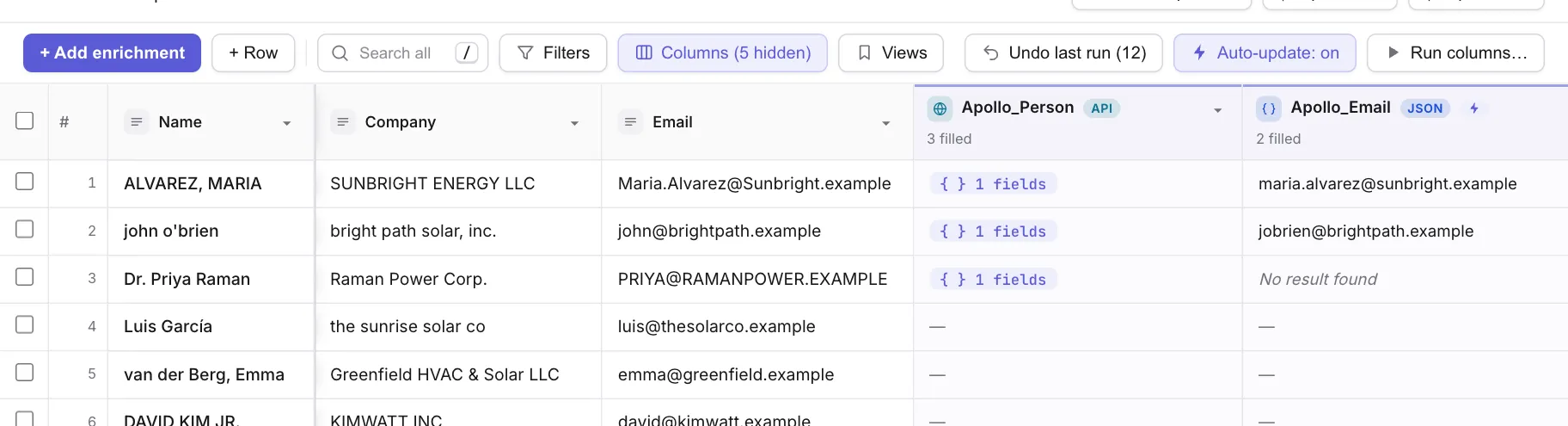Select the ALVAREZ, MARIA row checkbox
Image resolution: width=1568 pixels, height=426 pixels.
pos(25,181)
